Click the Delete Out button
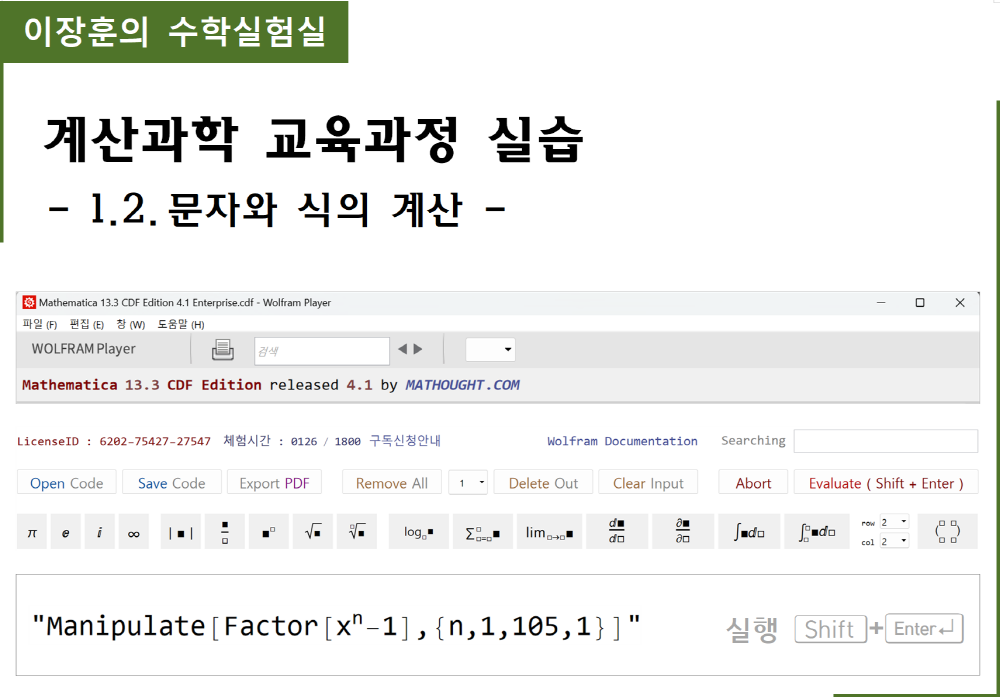 coord(543,483)
